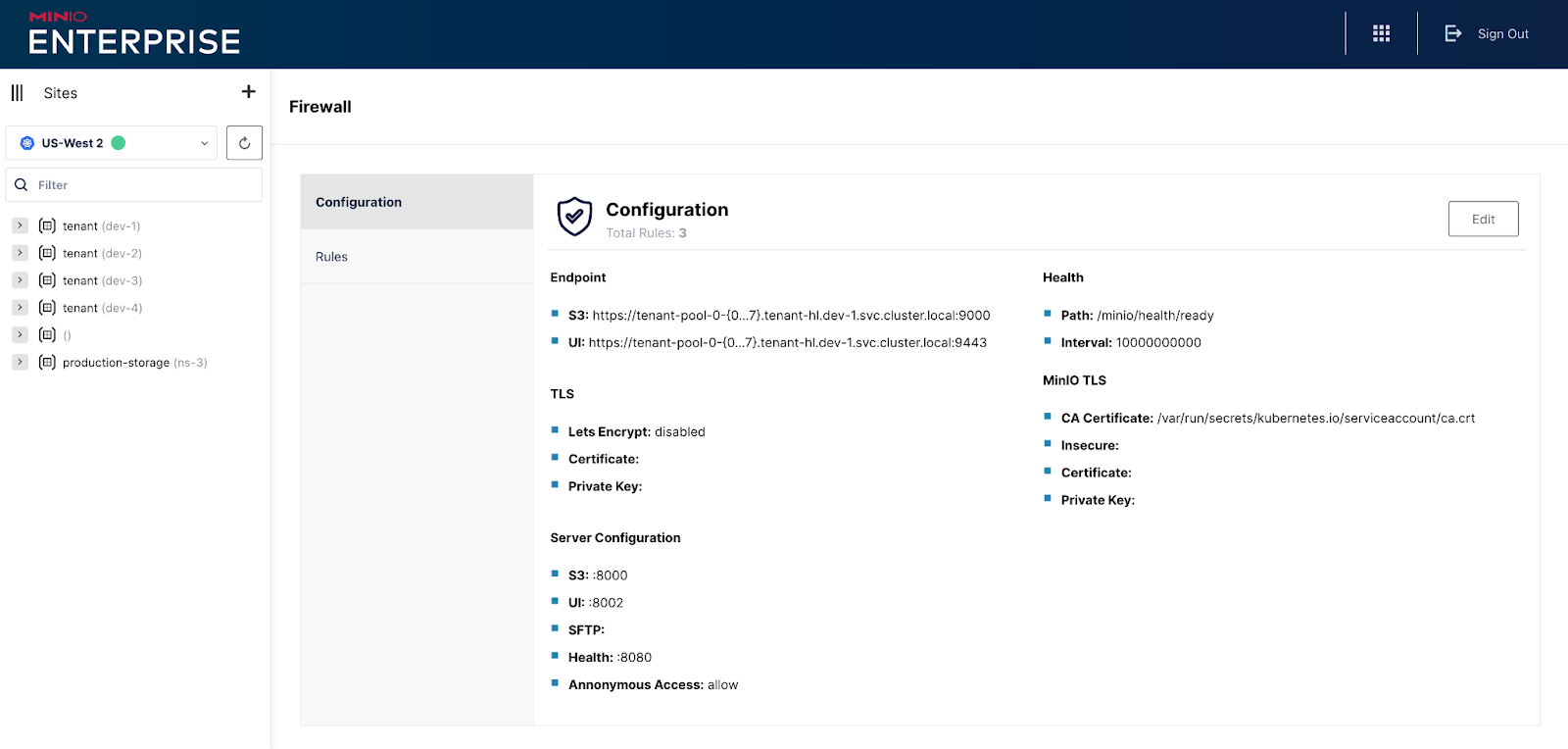The width and height of the screenshot is (1568, 749).
Task: Click the Edit configuration button
Action: coord(1483,219)
